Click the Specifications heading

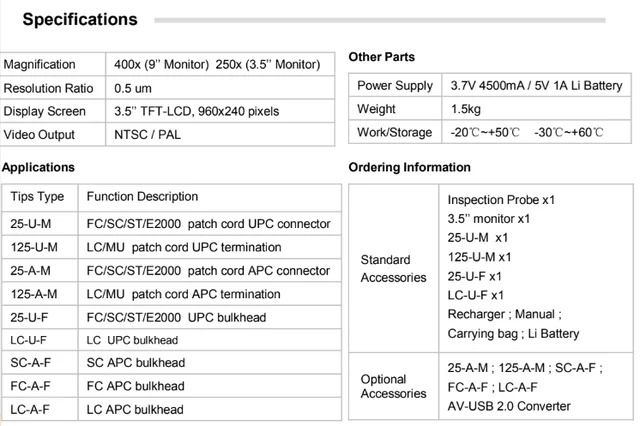[80, 20]
